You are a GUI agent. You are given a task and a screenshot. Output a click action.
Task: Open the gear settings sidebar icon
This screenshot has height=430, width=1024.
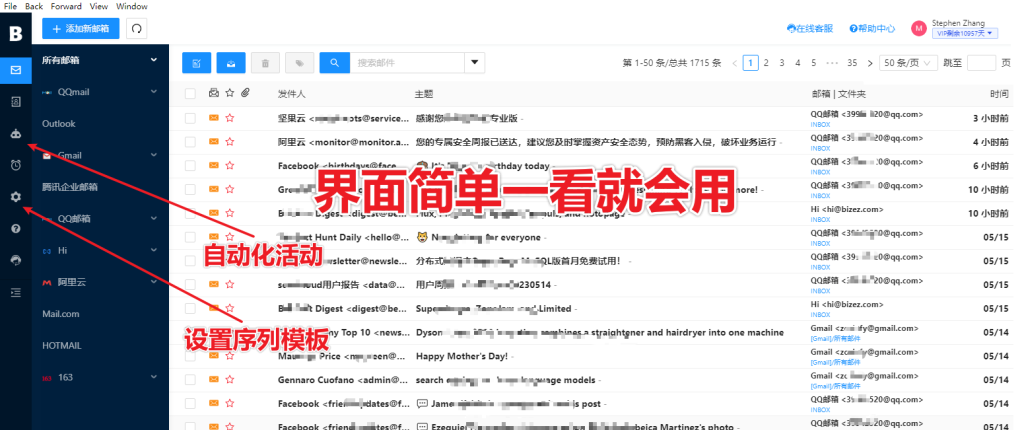point(16,197)
